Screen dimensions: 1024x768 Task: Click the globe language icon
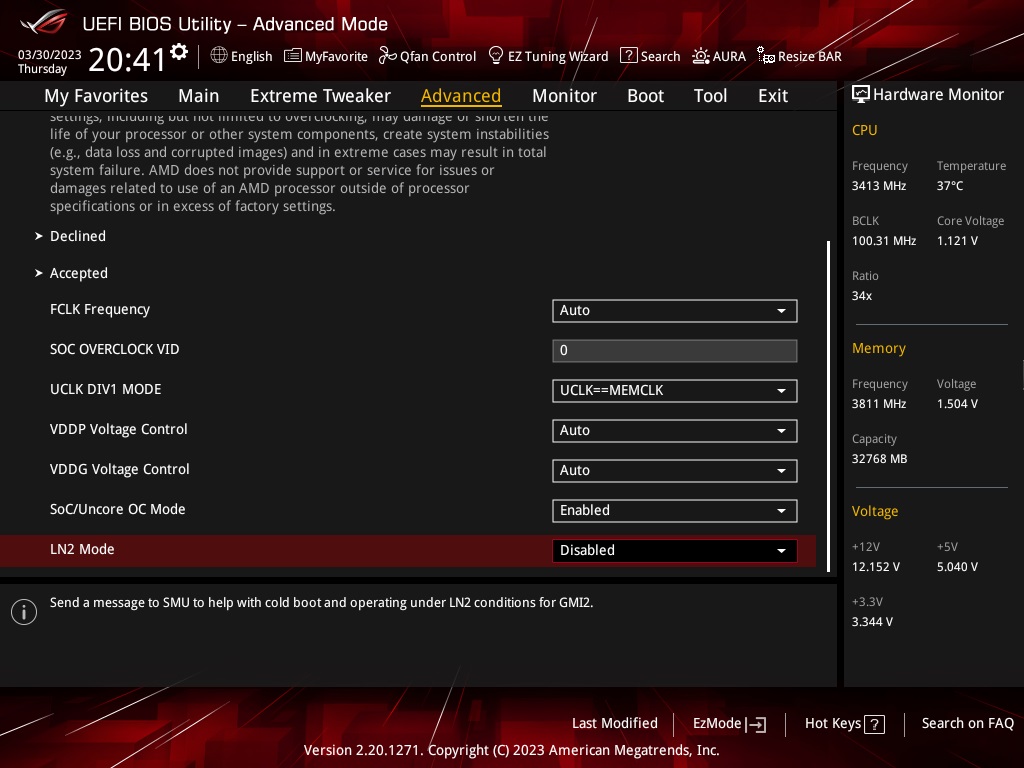coord(219,56)
